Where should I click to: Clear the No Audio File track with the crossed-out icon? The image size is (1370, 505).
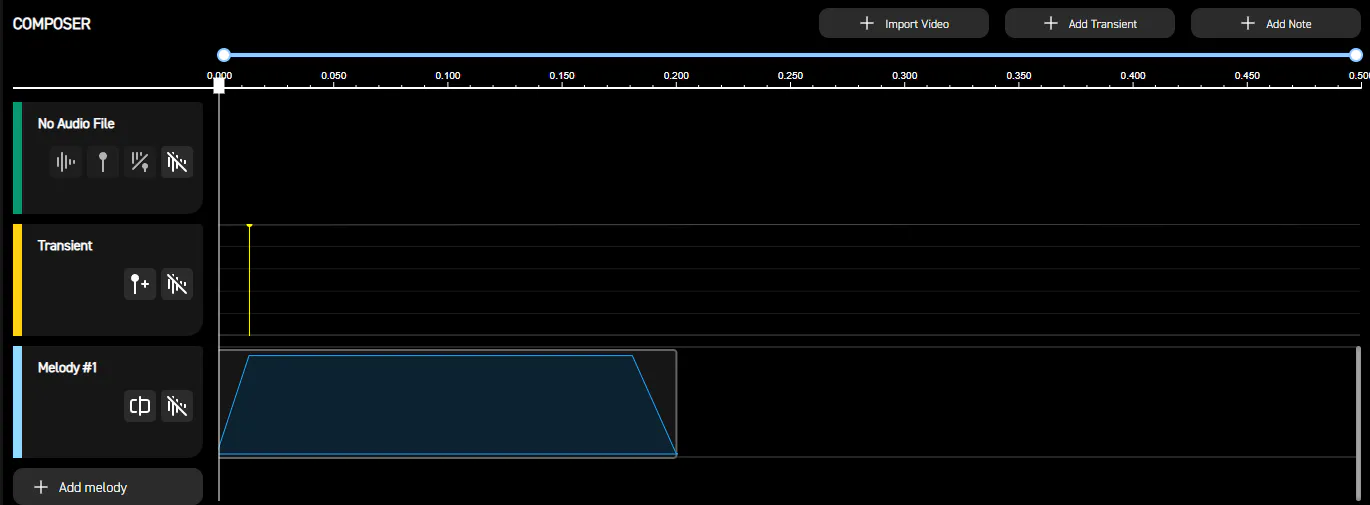[x=177, y=162]
